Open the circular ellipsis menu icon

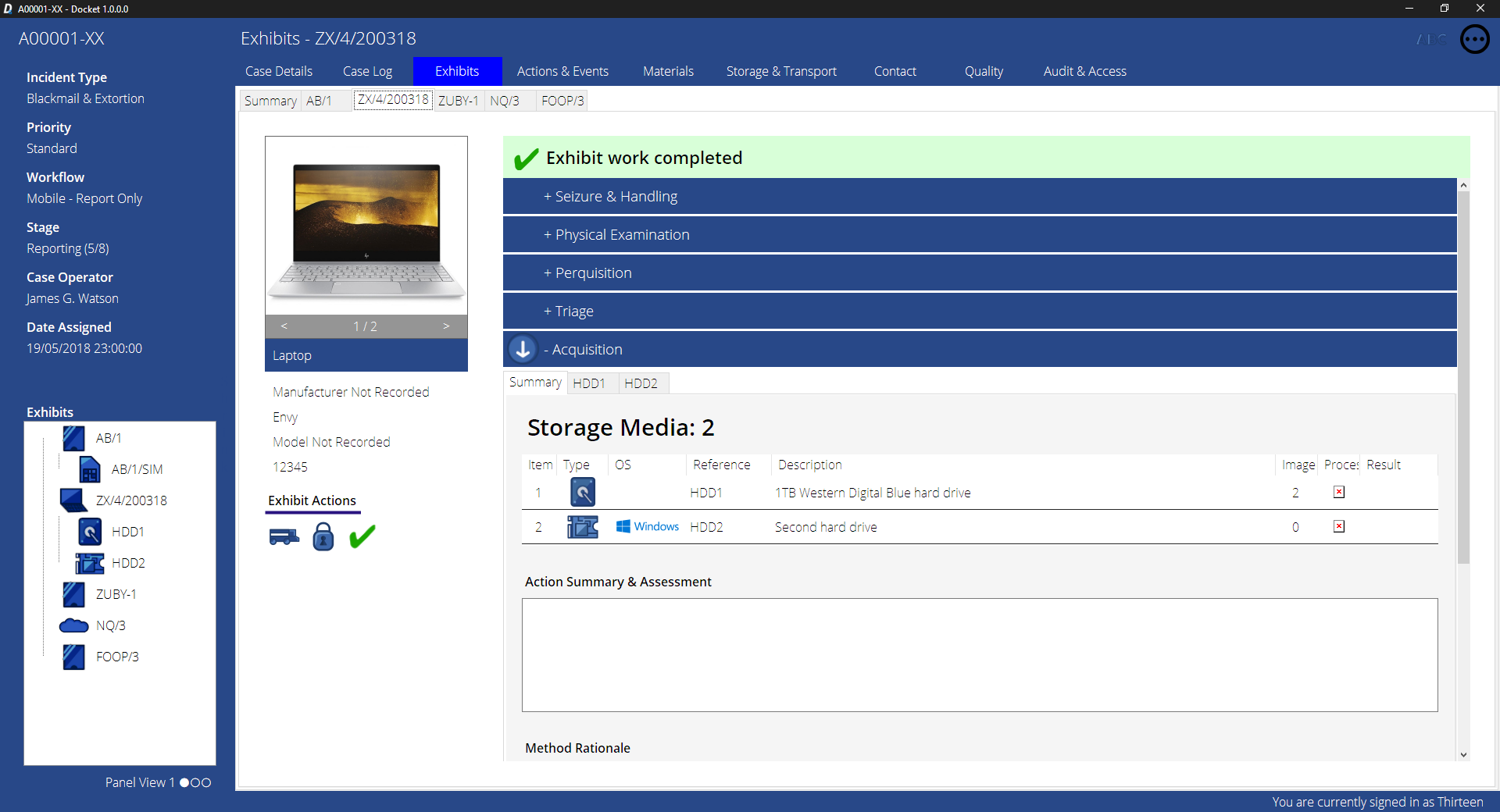pyautogui.click(x=1474, y=39)
